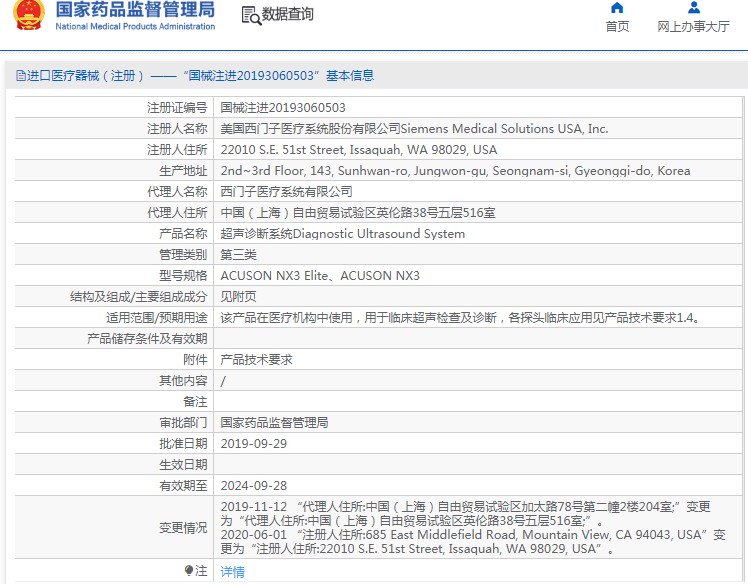This screenshot has height=584, width=748.
Task: Click the 生效日期 row label
Action: (183, 464)
